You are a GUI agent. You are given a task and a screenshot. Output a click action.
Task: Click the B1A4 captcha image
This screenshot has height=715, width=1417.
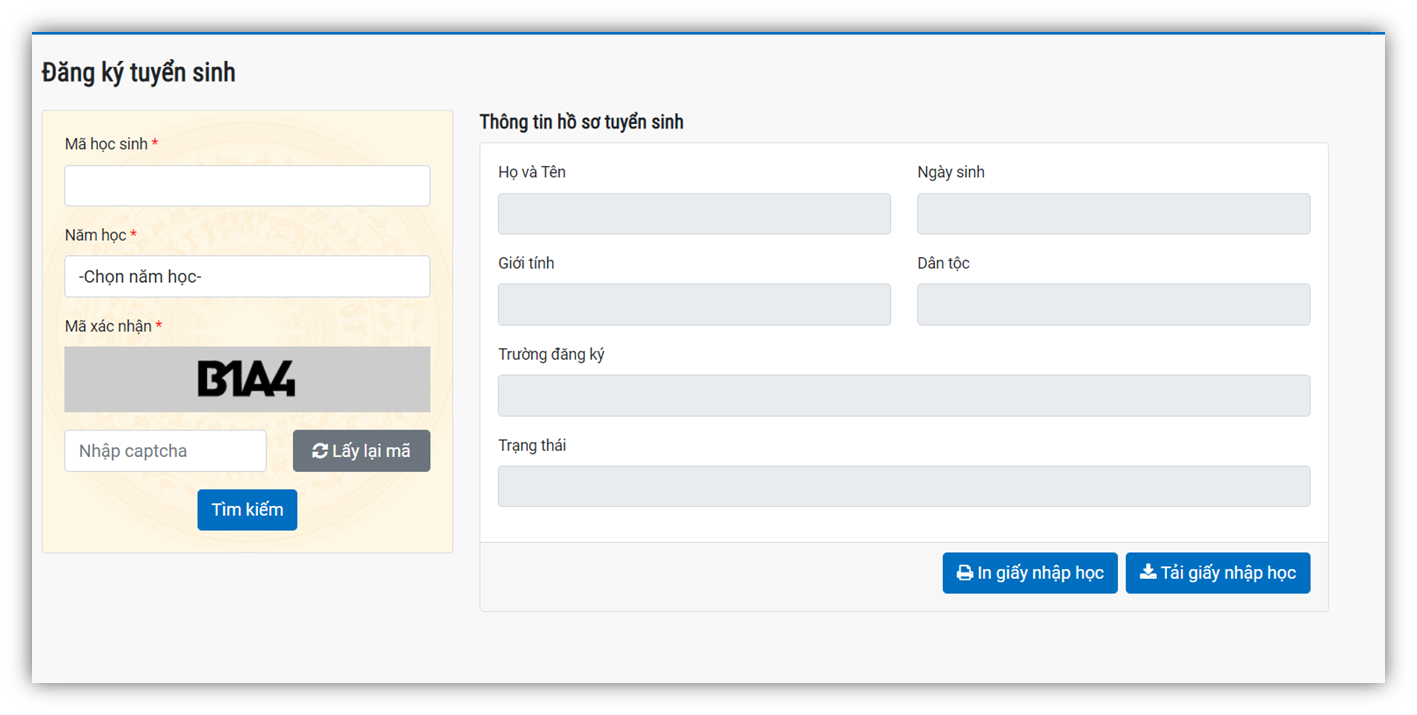coord(247,379)
